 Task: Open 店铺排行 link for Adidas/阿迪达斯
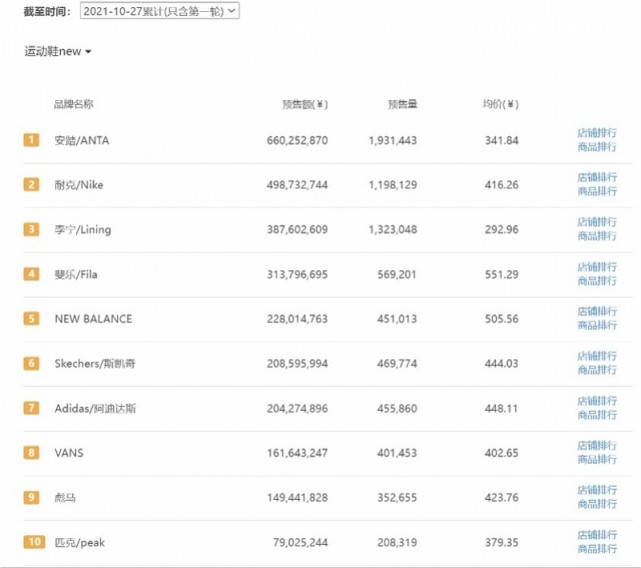tap(597, 401)
